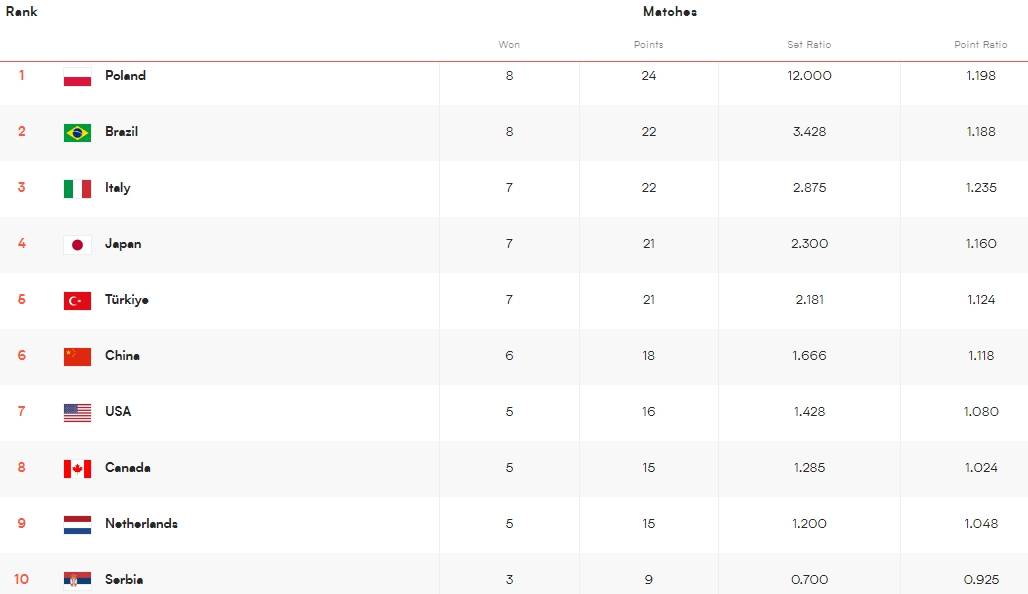Select the Italy flag icon

[x=77, y=189]
